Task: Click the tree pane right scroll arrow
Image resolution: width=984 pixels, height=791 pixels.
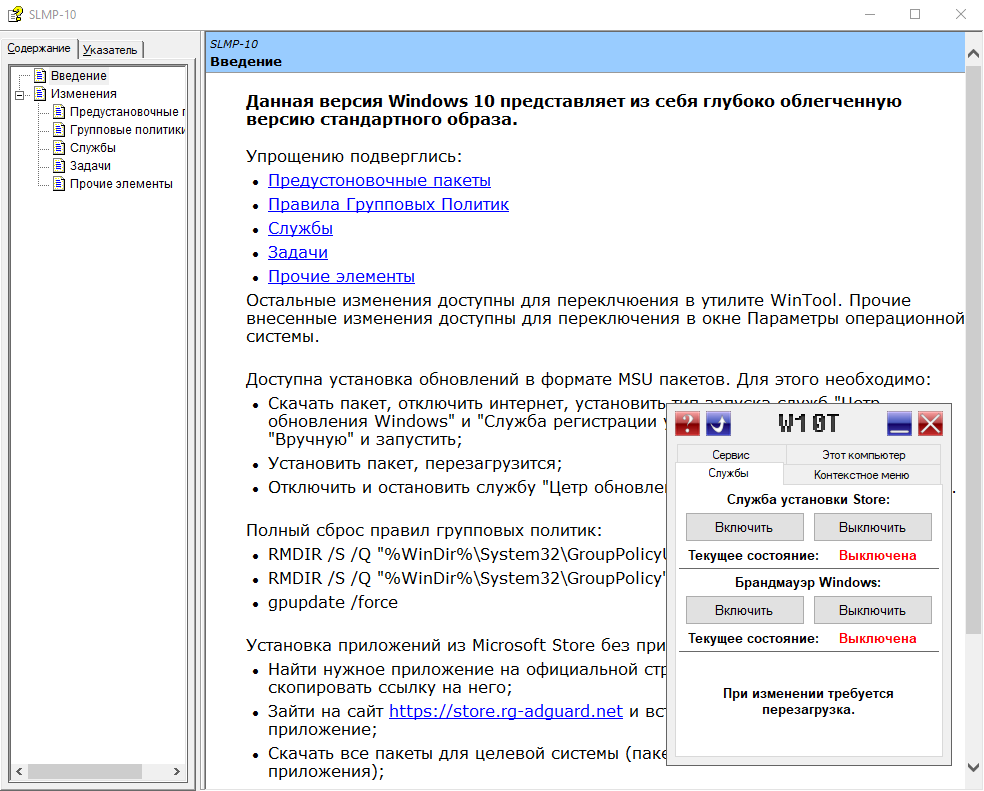Action: point(177,771)
